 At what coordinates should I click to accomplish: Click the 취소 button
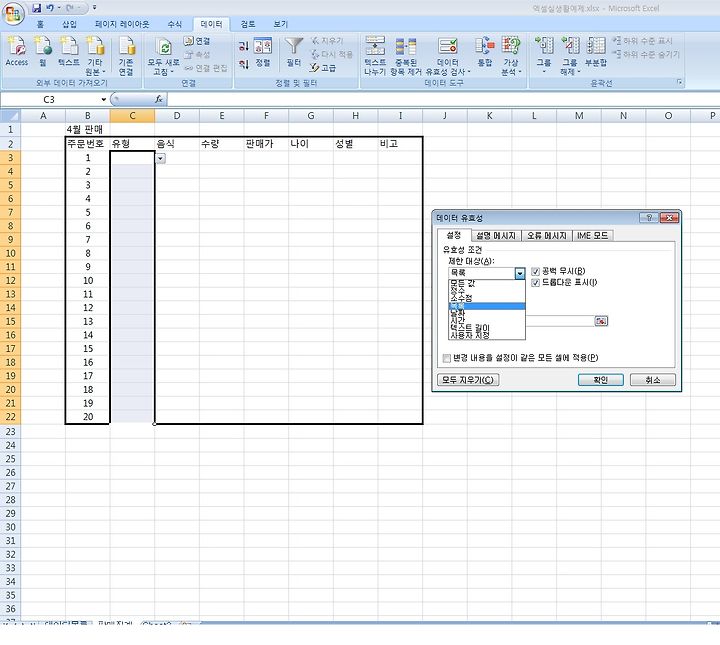pos(652,380)
